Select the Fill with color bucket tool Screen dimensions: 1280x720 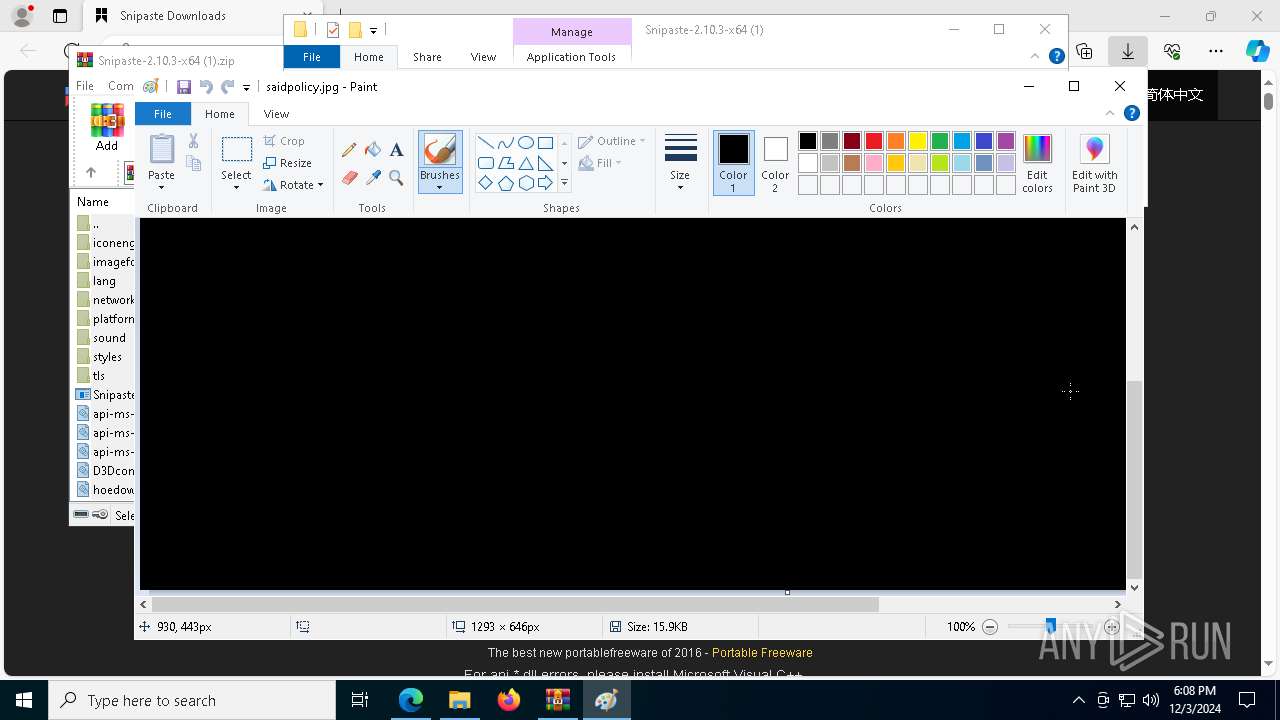(x=373, y=150)
